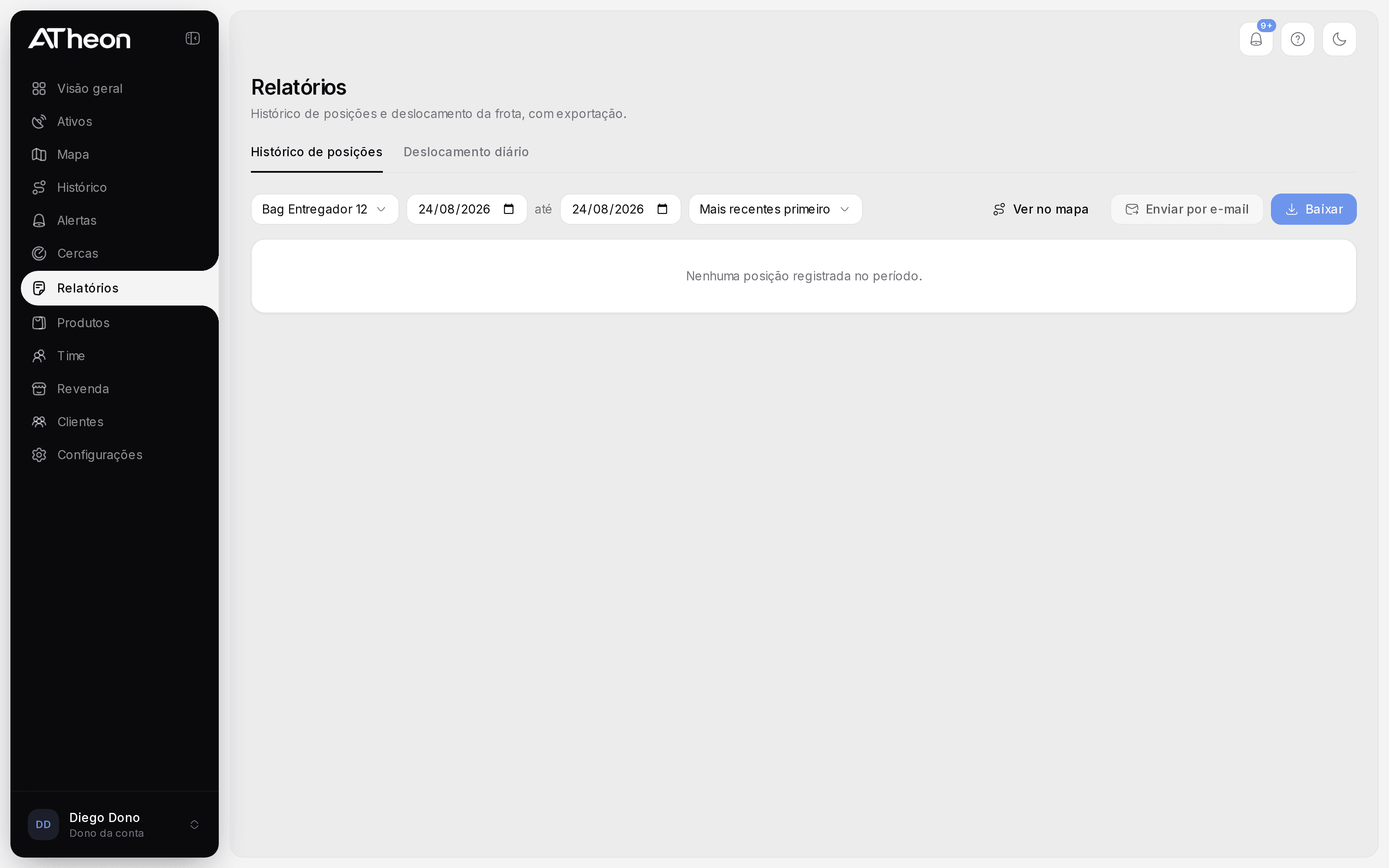
Task: Click the Visão geral grid icon
Action: [39, 89]
